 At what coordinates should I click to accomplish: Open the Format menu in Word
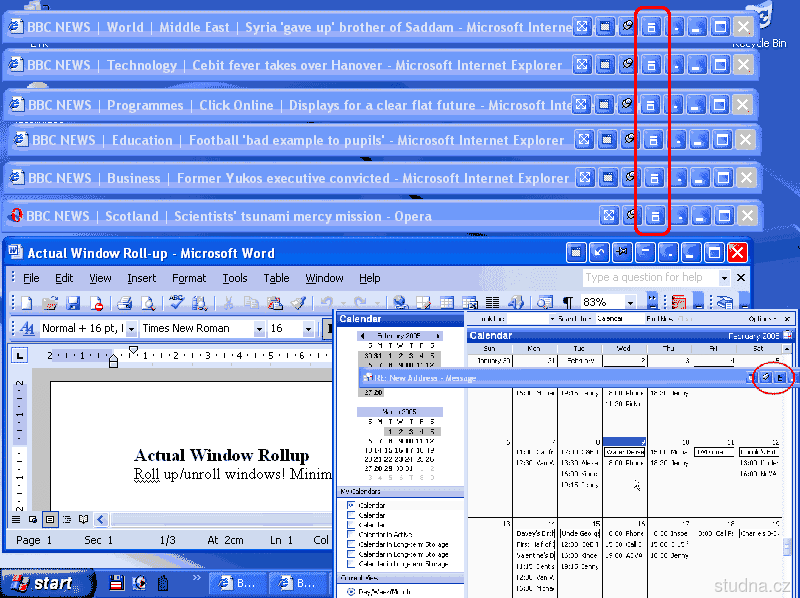tap(189, 278)
